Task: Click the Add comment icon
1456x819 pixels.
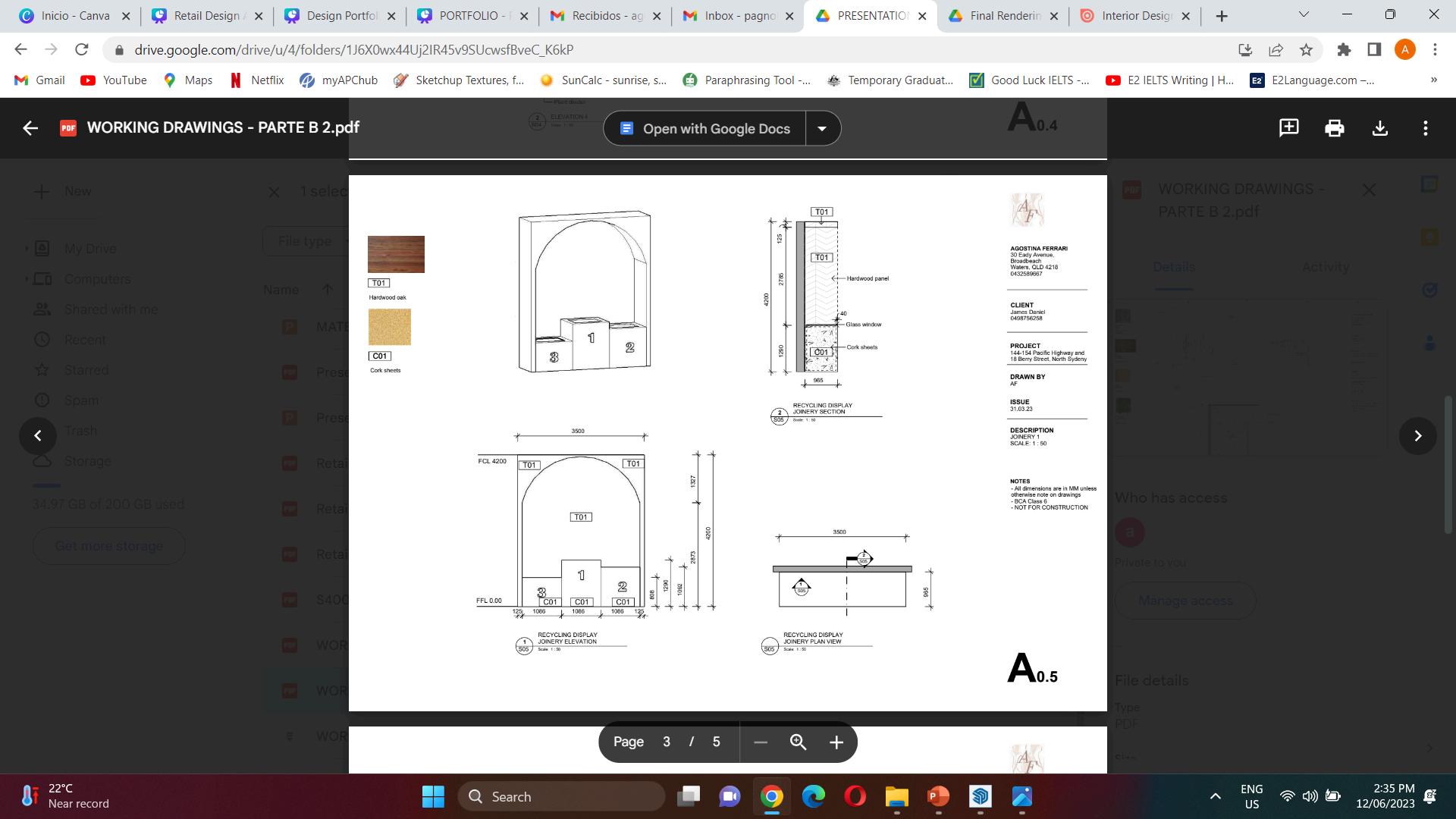Action: pyautogui.click(x=1288, y=127)
